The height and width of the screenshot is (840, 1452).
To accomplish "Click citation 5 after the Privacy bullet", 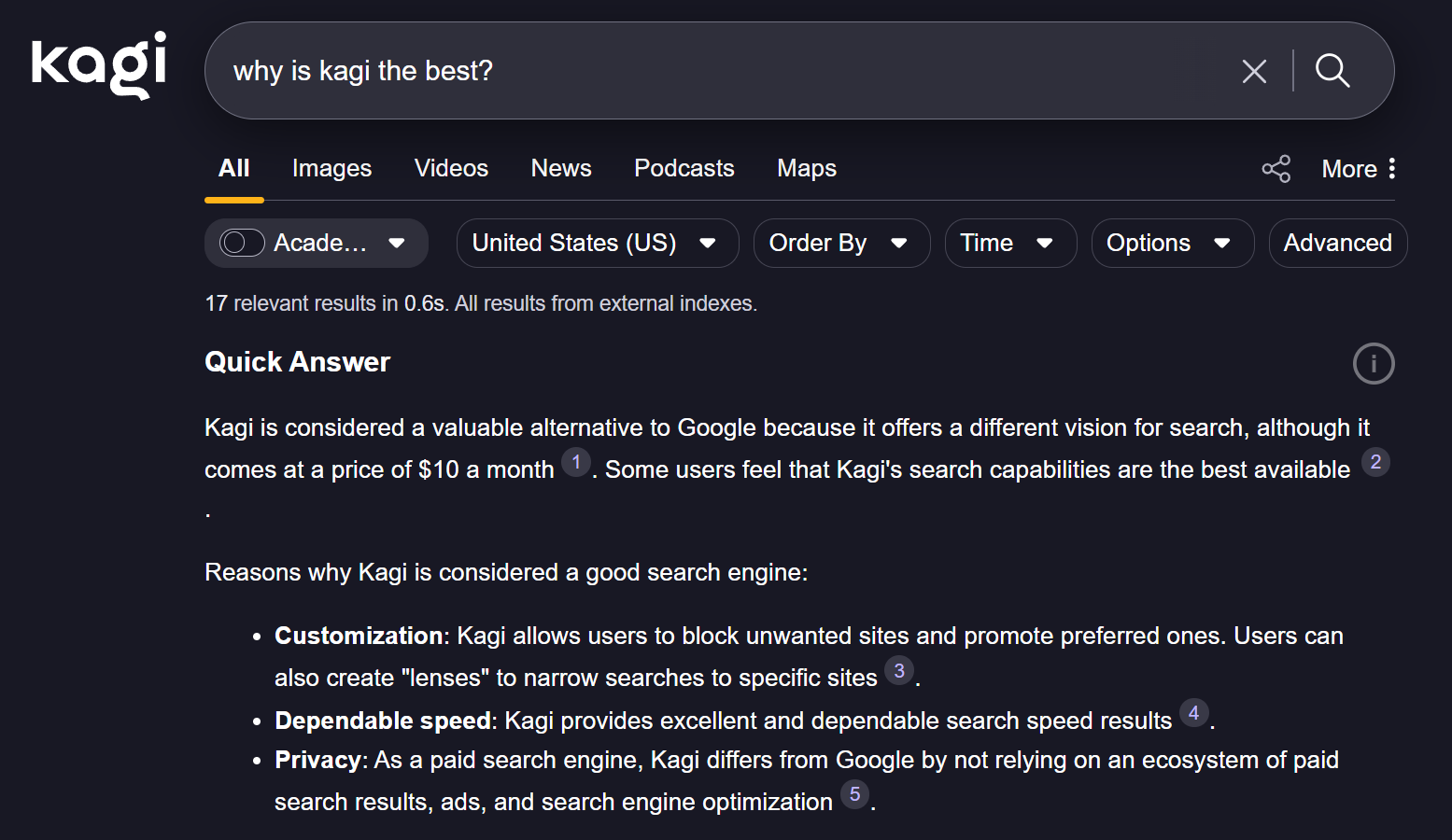I will pos(854,794).
